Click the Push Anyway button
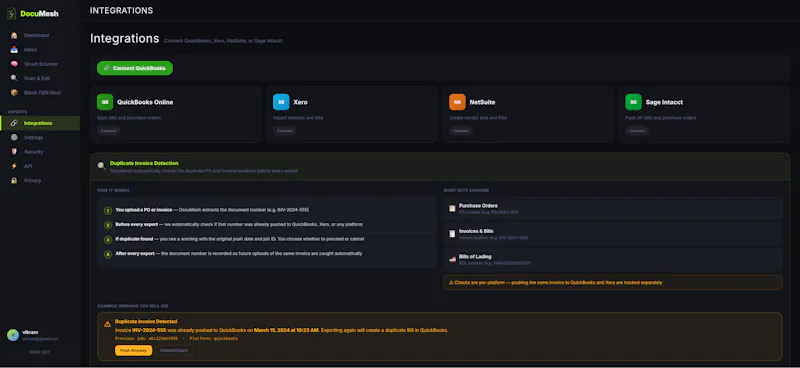 point(133,350)
